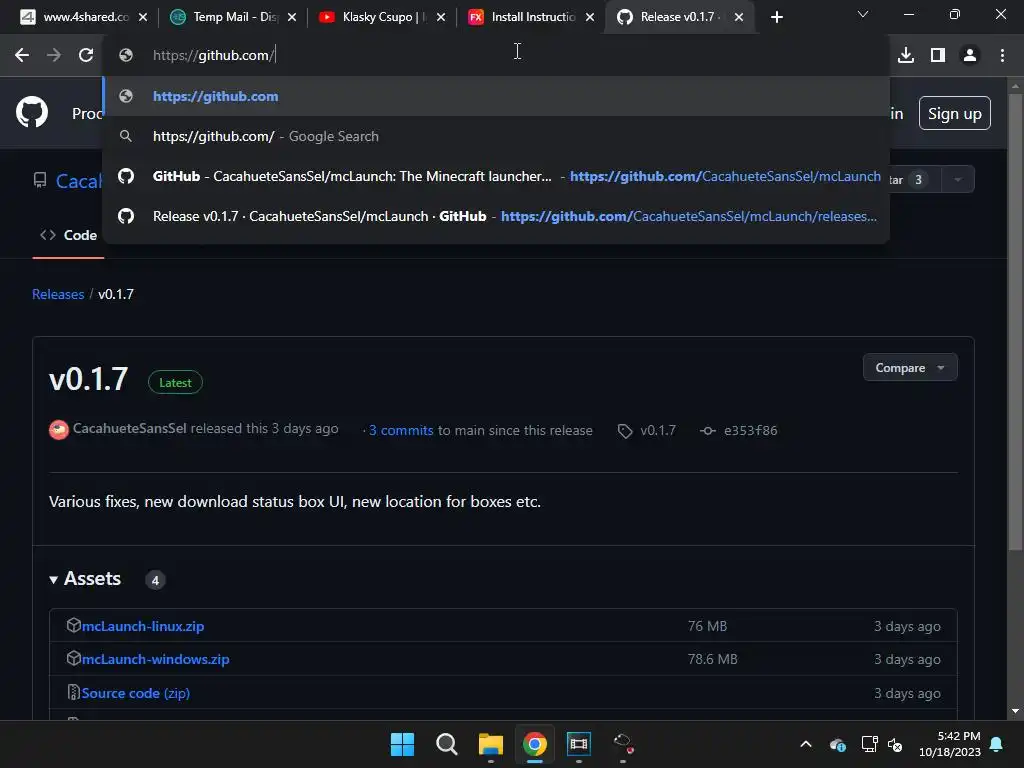The image size is (1024, 768).
Task: Click the scrollbar down arrow
Action: [1015, 711]
